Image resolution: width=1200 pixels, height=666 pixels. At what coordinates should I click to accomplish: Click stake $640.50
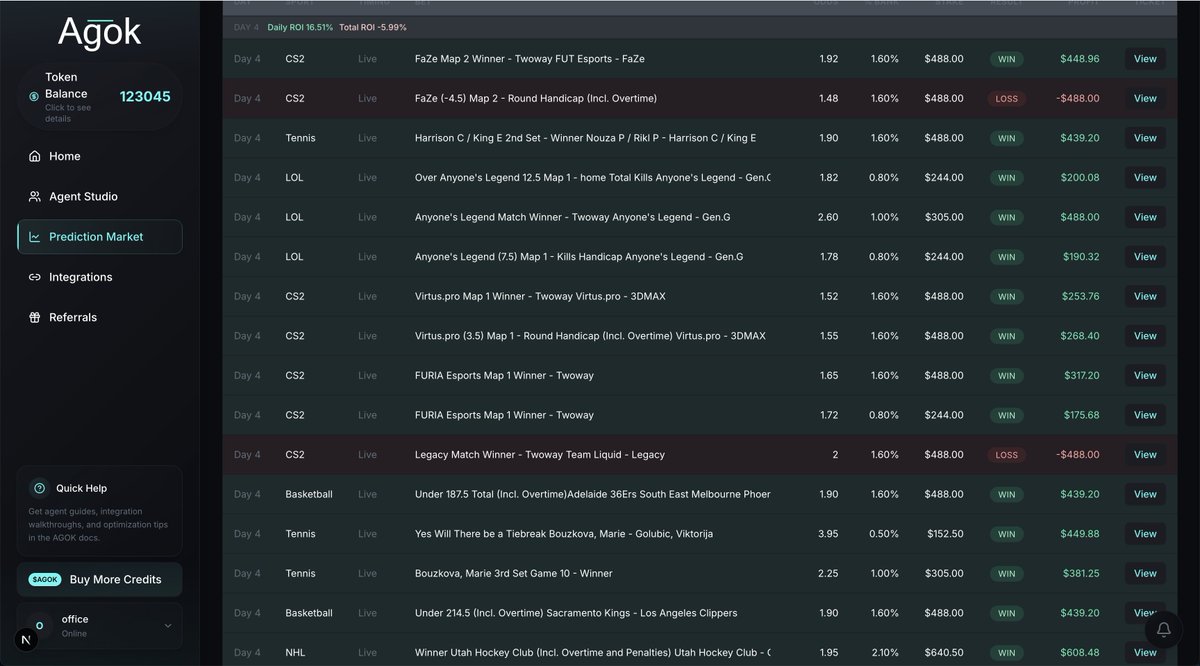point(944,653)
